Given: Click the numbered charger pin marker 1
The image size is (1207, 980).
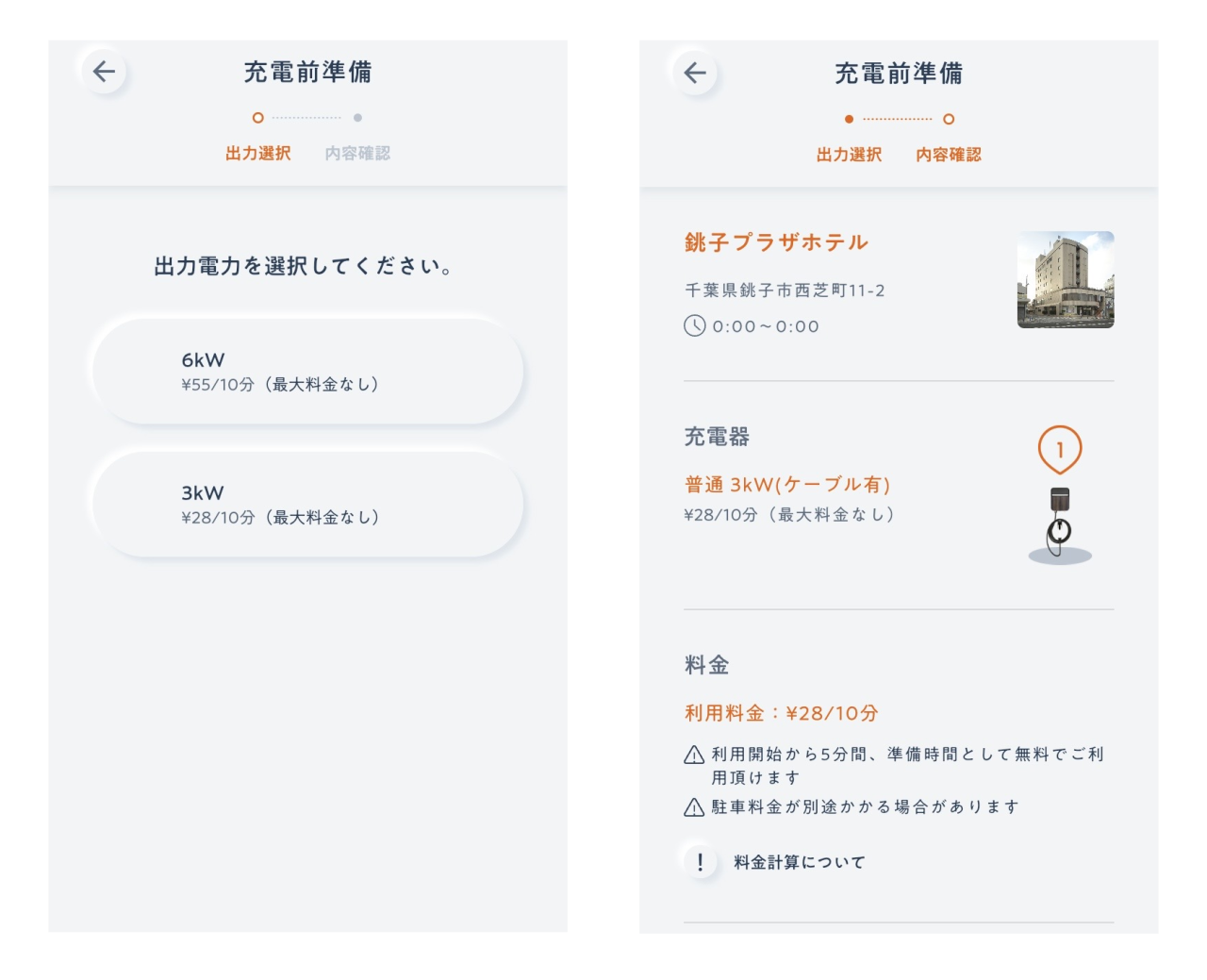Looking at the screenshot, I should click(1059, 449).
